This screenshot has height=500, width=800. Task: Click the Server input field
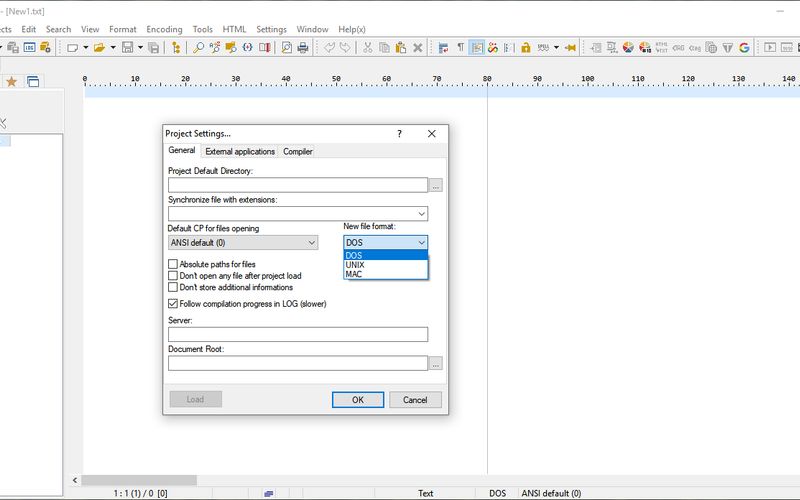(x=298, y=334)
